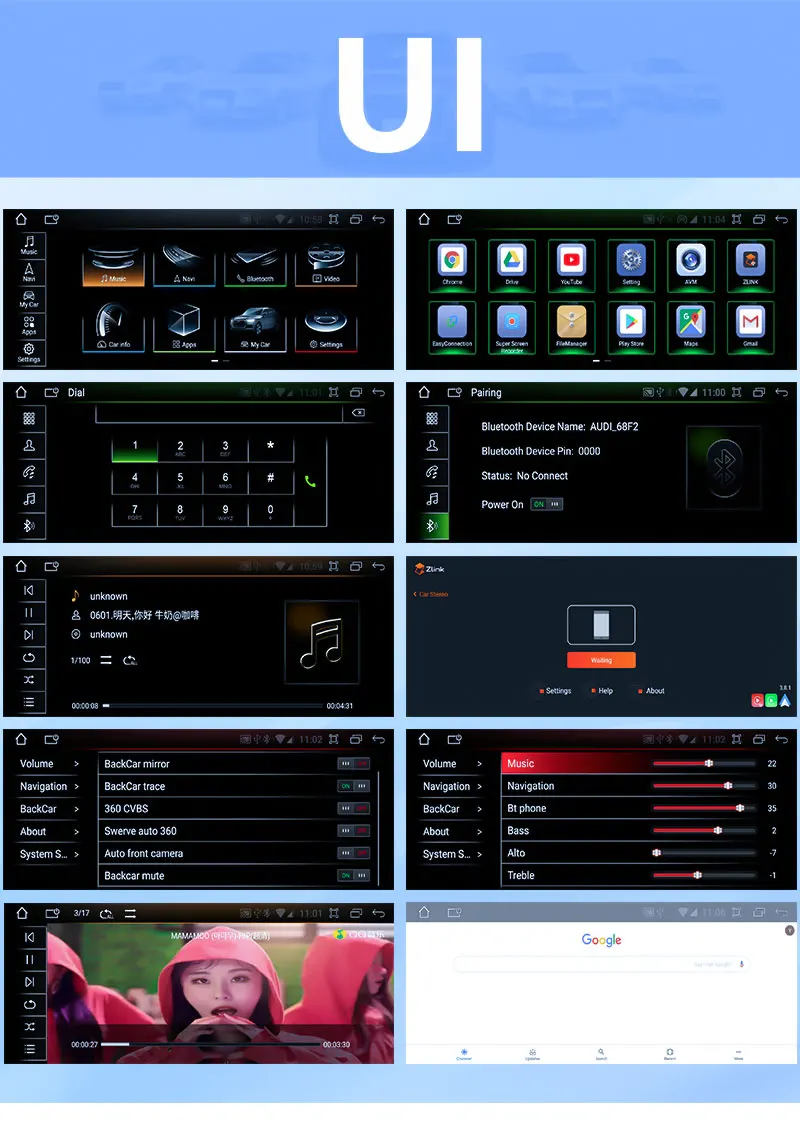
Task: Toggle the BackCar mirror switch
Action: point(354,764)
